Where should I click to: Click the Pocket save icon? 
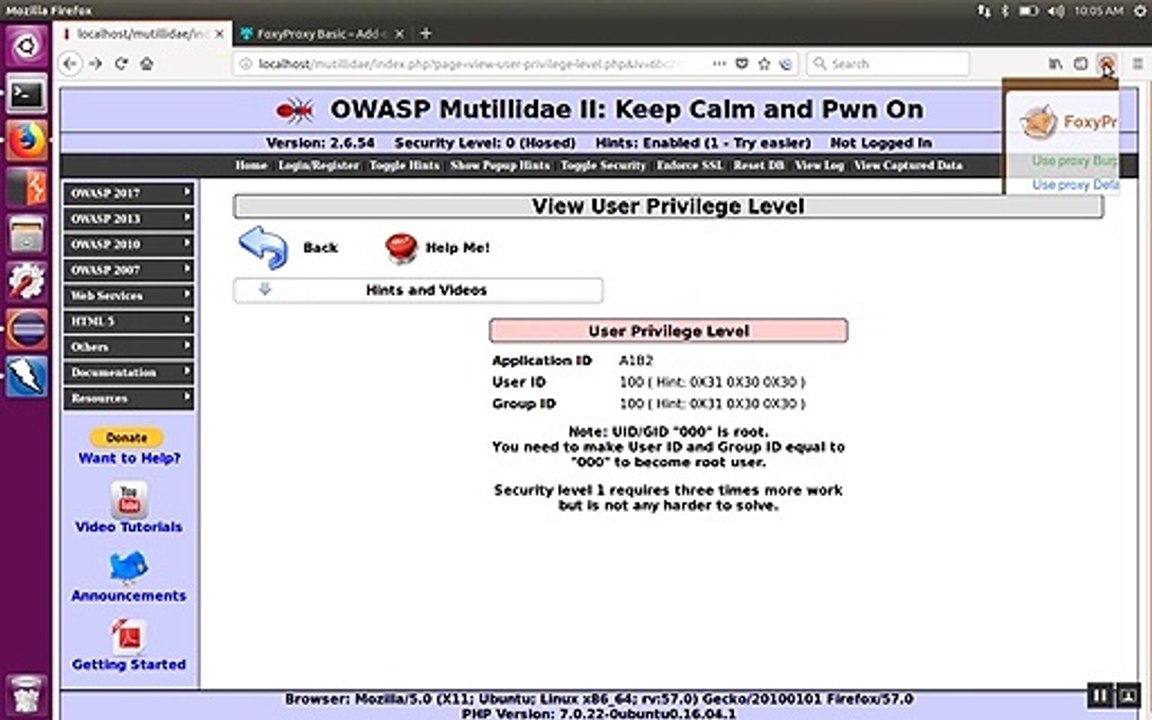tap(742, 64)
